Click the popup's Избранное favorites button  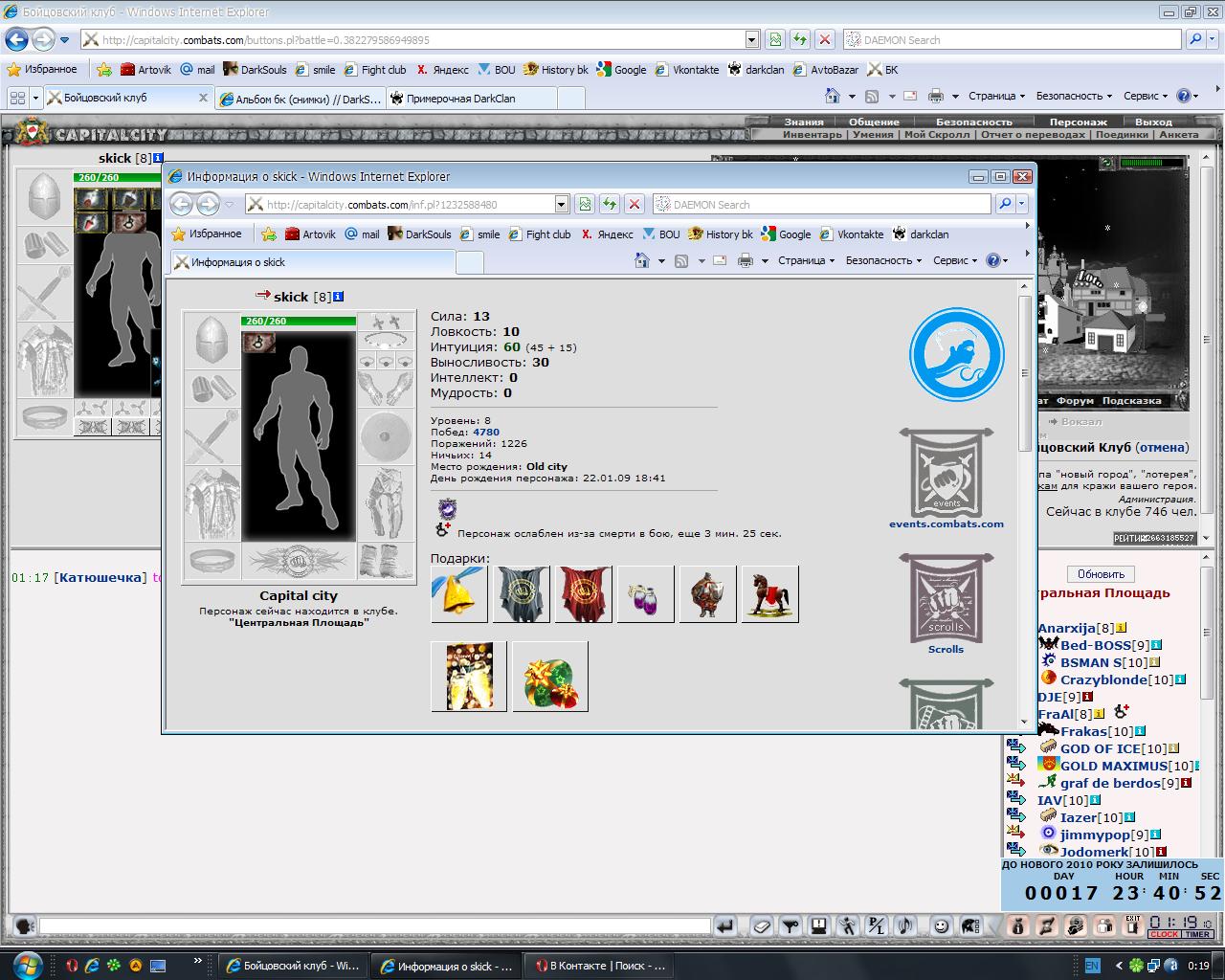[x=207, y=234]
